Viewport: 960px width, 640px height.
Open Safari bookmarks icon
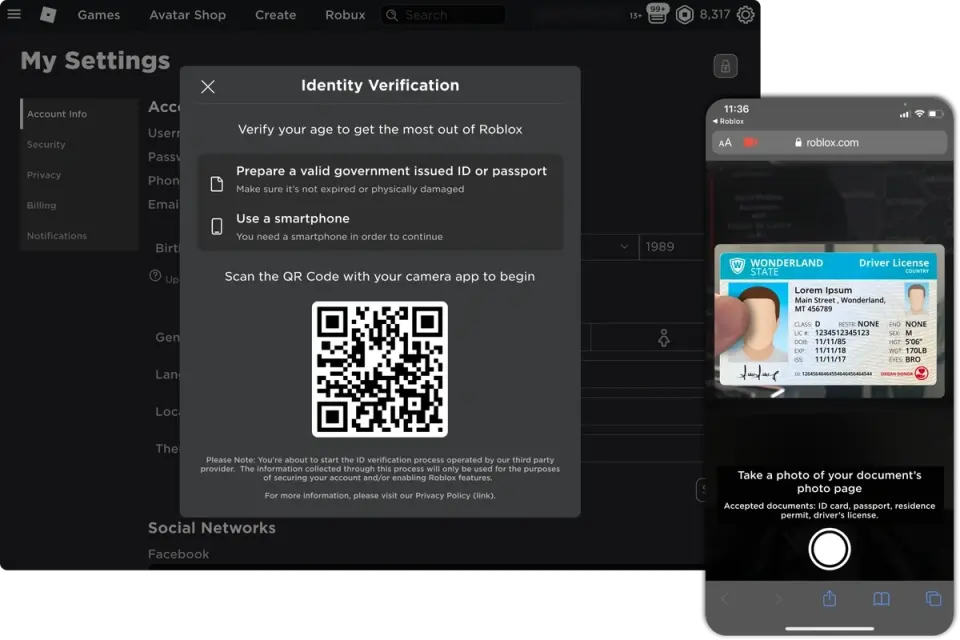pos(881,598)
